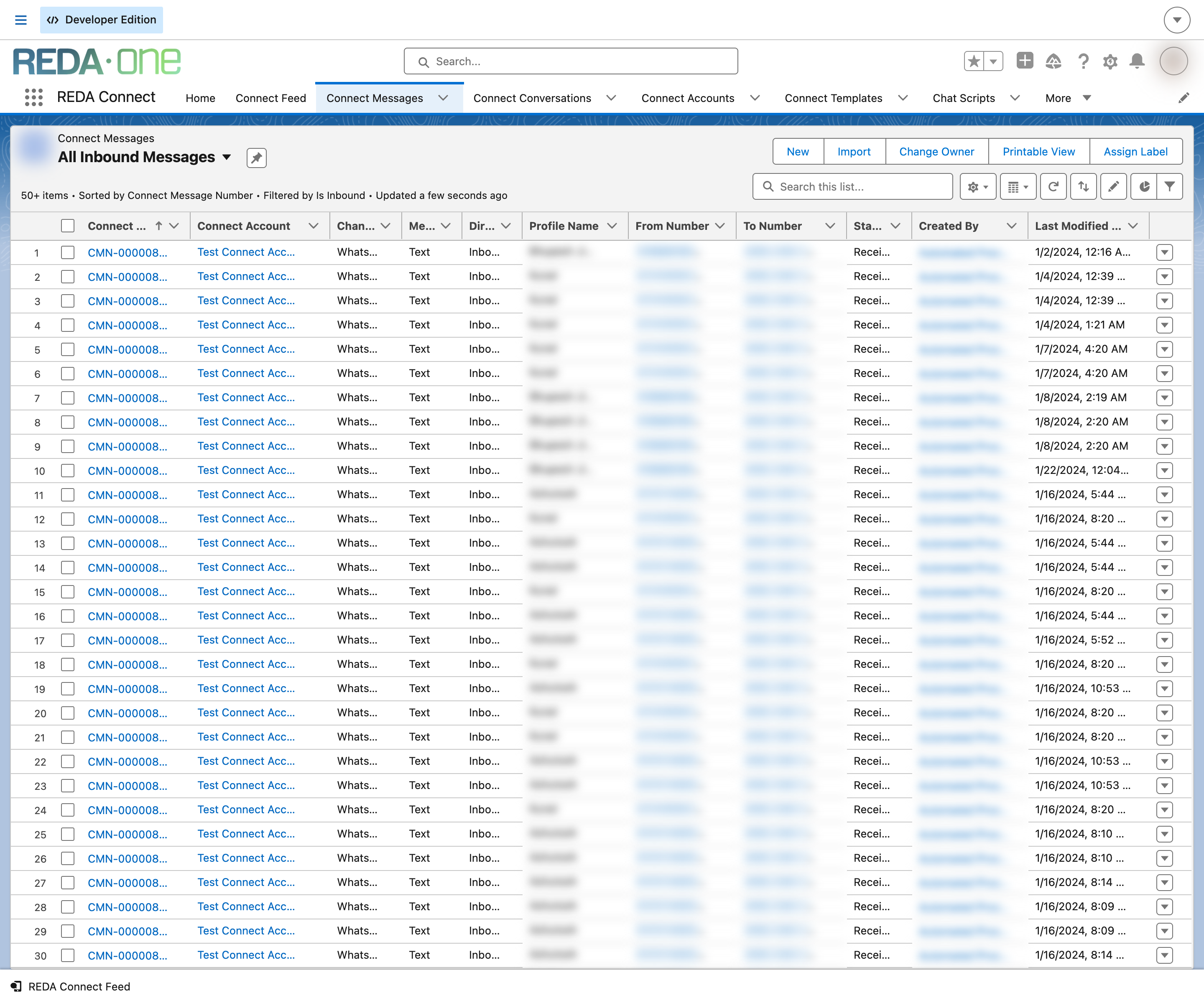Screen dimensions: 1204x1003
Task: Open the Connect Accounts tab
Action: (x=687, y=98)
